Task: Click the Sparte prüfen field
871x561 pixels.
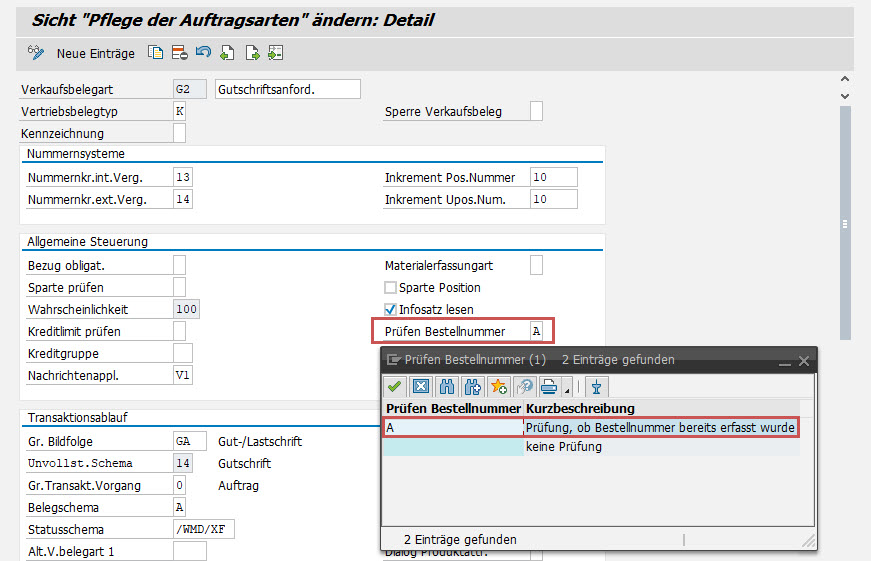Action: pos(179,287)
